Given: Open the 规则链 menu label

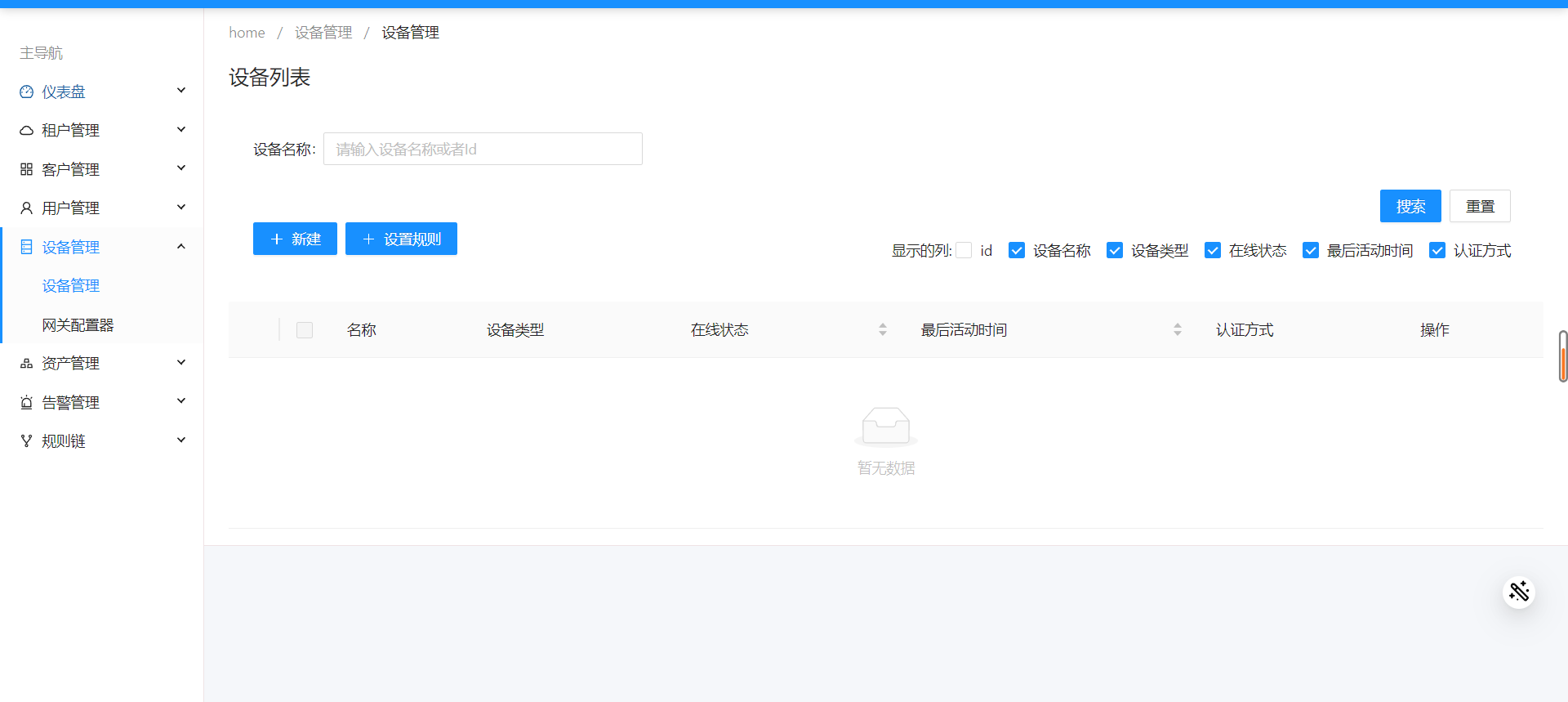Looking at the screenshot, I should [x=64, y=441].
